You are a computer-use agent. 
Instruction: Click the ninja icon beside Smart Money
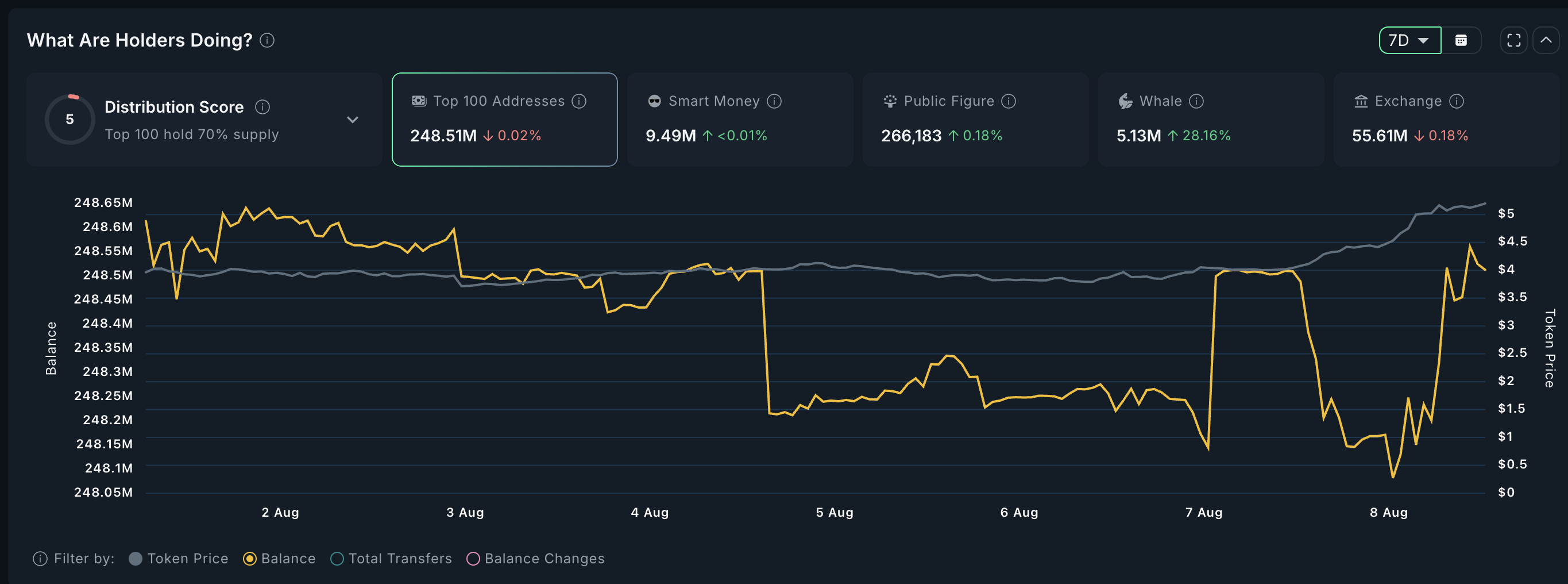(655, 101)
